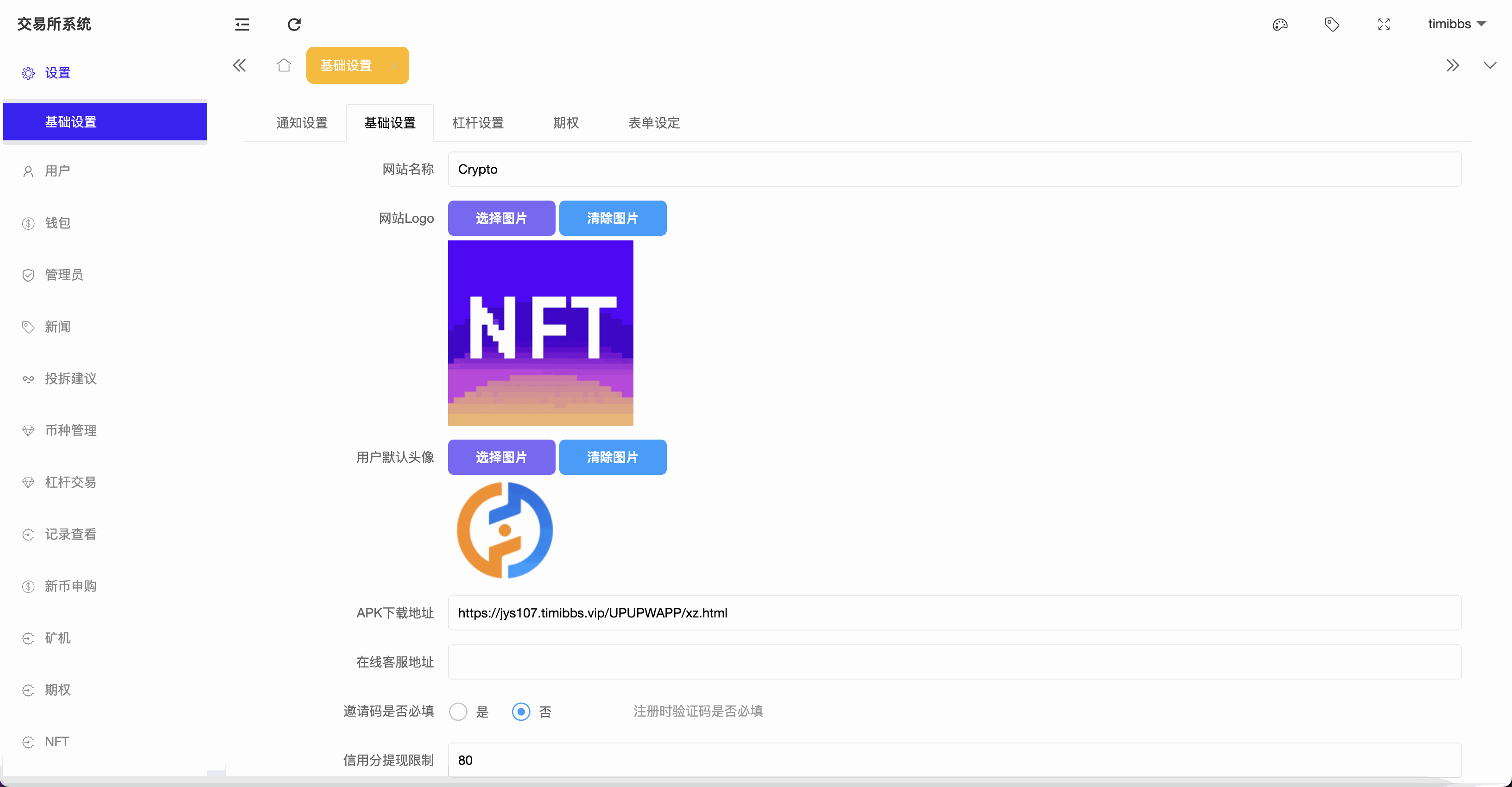Expand the tab options chevron

click(x=1489, y=65)
